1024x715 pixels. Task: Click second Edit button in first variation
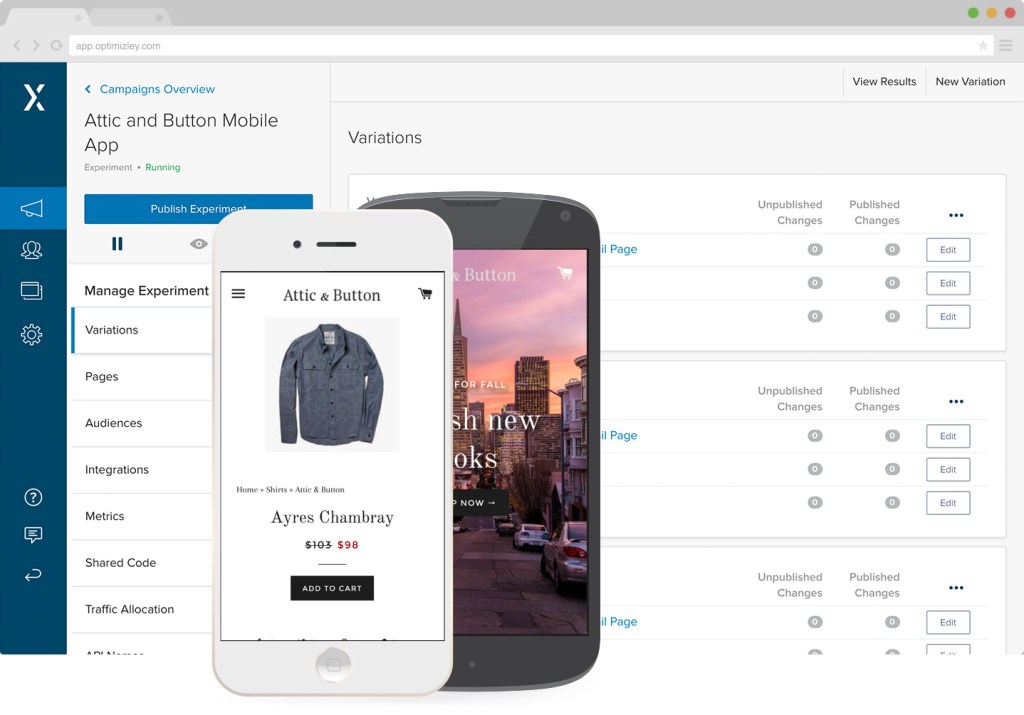point(948,283)
